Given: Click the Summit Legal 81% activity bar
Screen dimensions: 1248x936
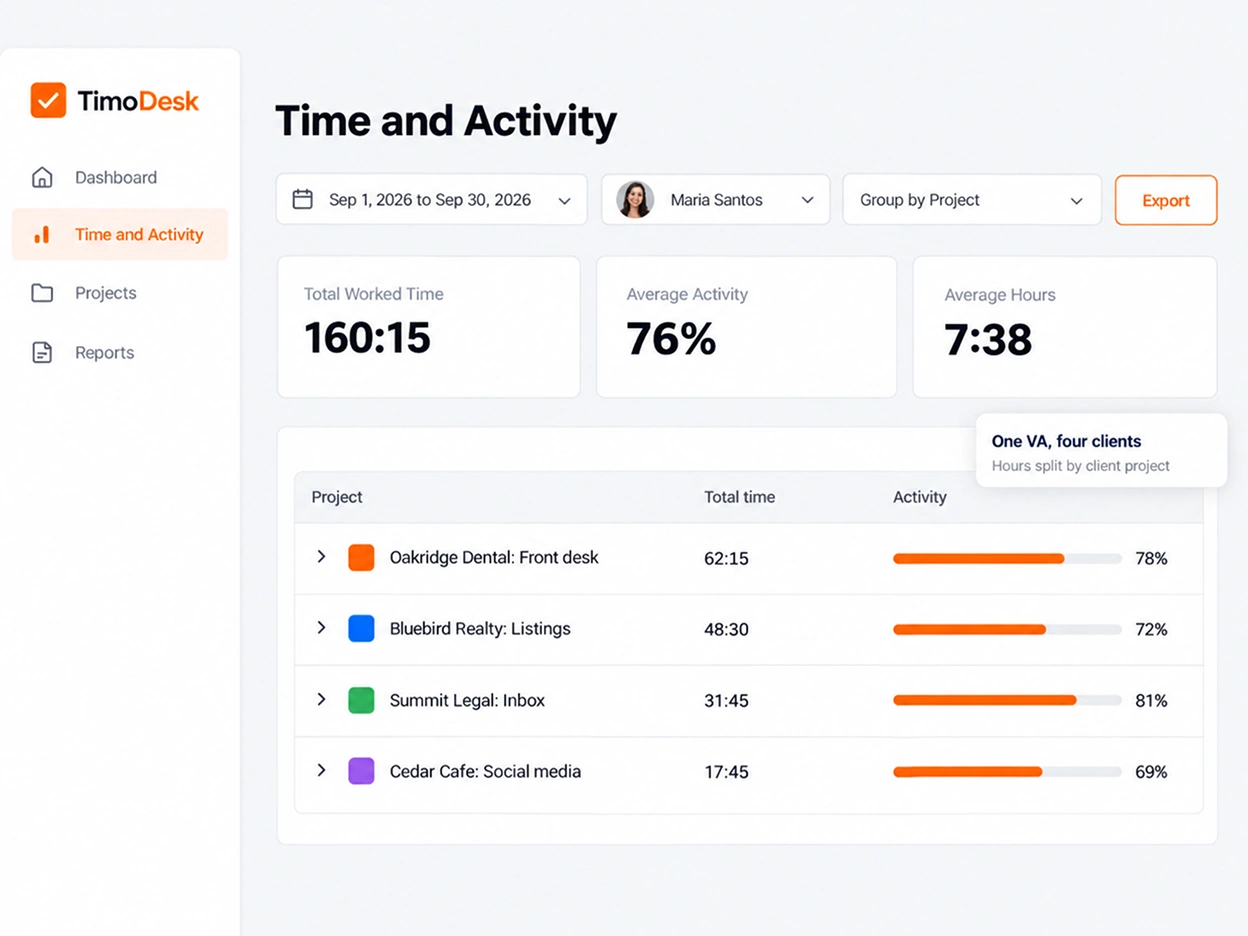Looking at the screenshot, I should tap(1007, 700).
